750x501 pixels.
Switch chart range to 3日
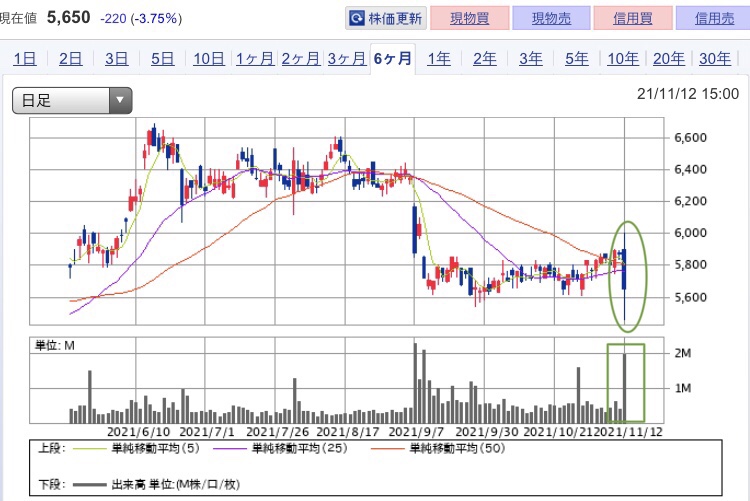[117, 59]
